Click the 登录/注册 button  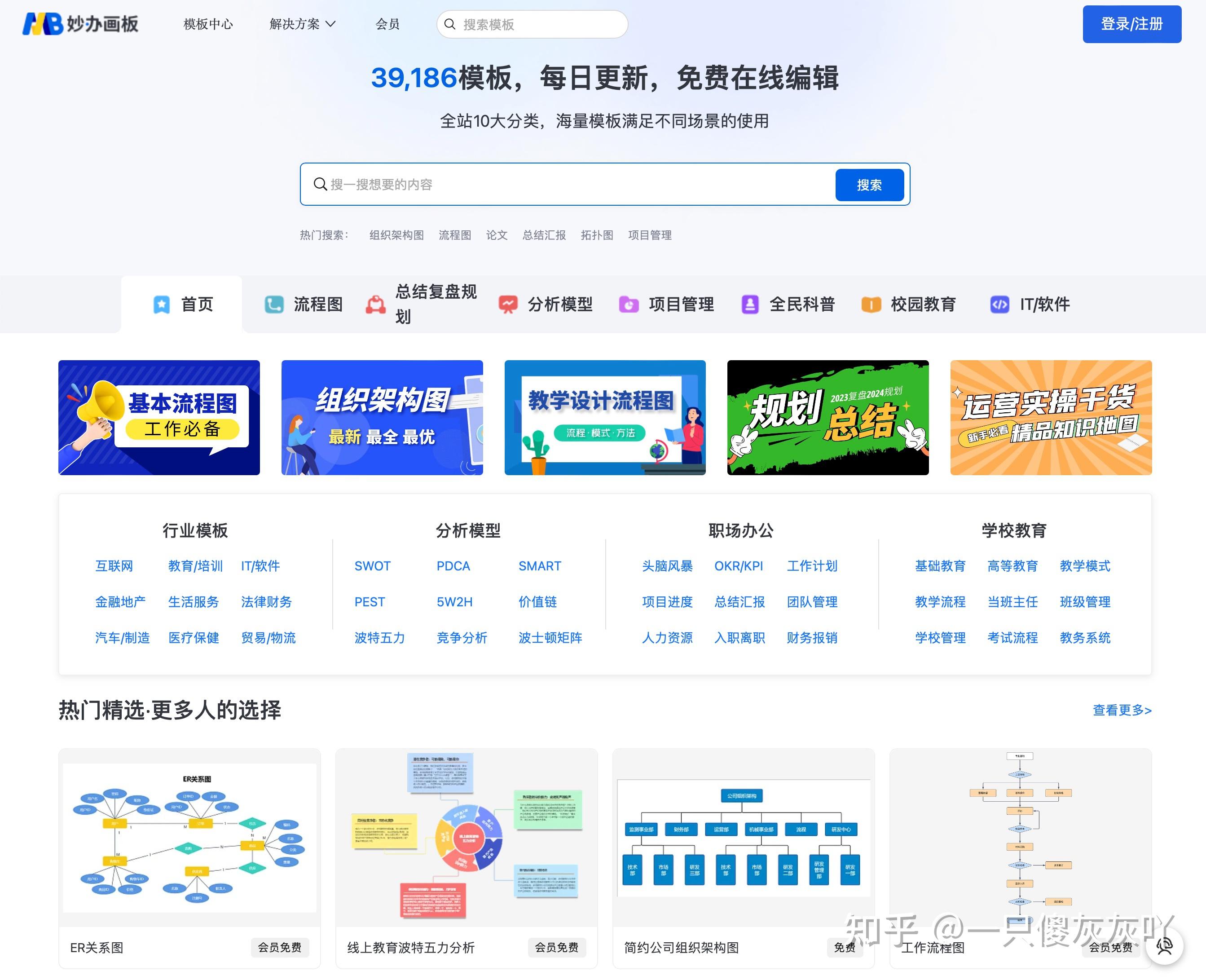(x=1131, y=24)
